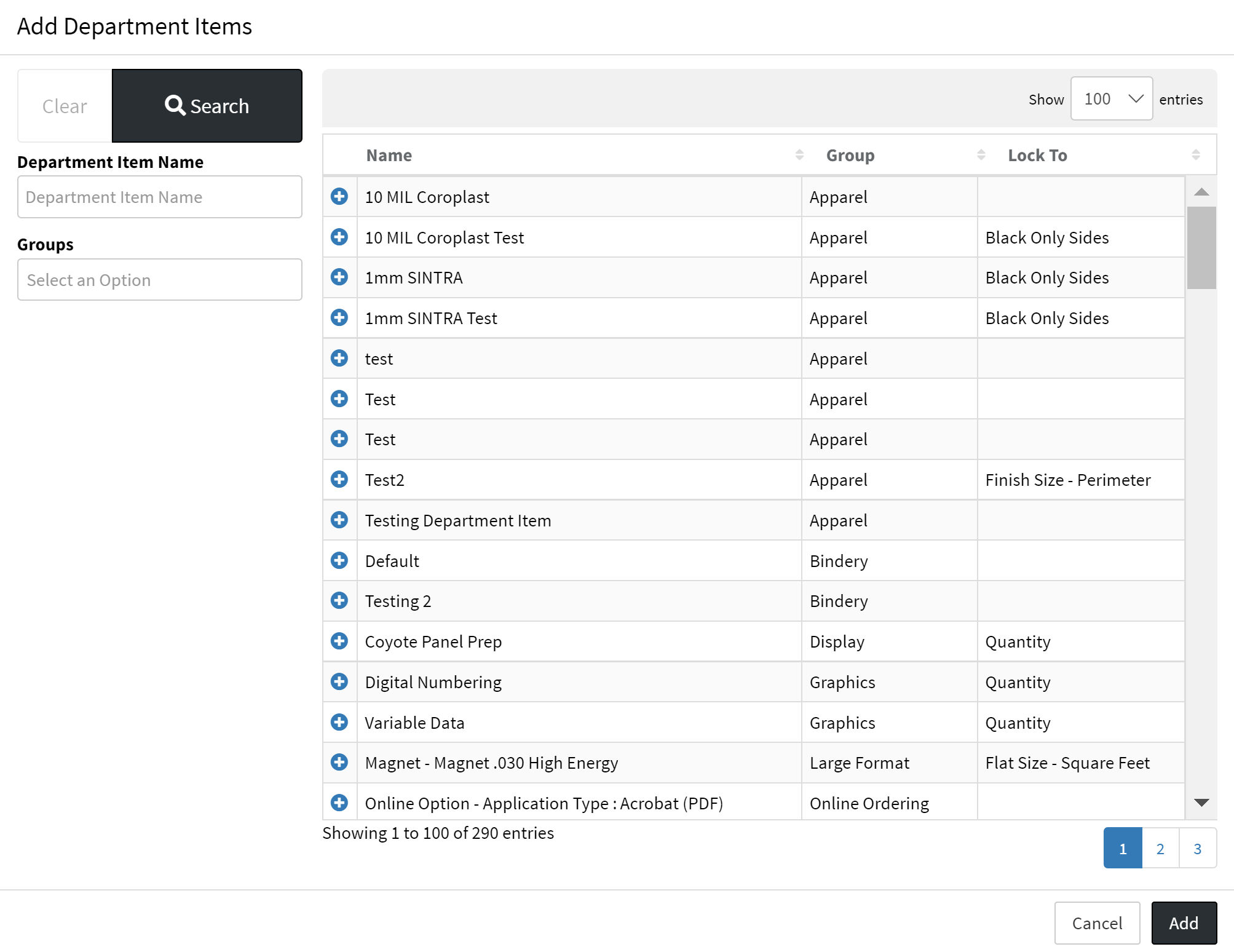Click plus icon for Coyote Panel Prep
Viewport: 1234px width, 952px height.
[339, 641]
